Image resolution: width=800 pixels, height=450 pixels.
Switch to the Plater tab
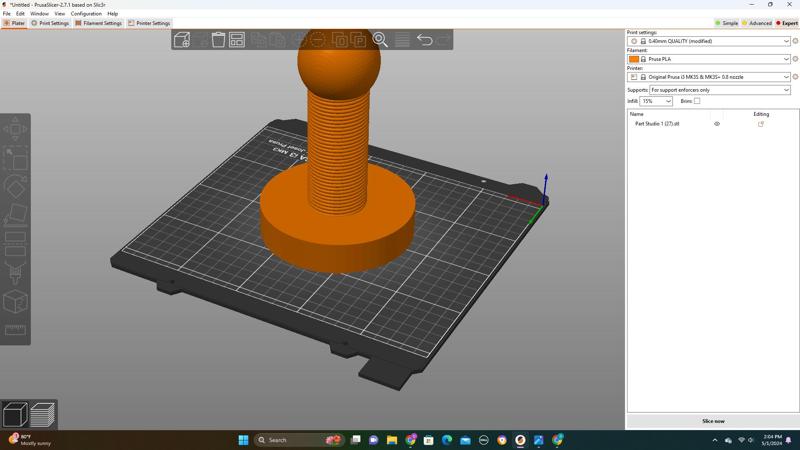[14, 23]
